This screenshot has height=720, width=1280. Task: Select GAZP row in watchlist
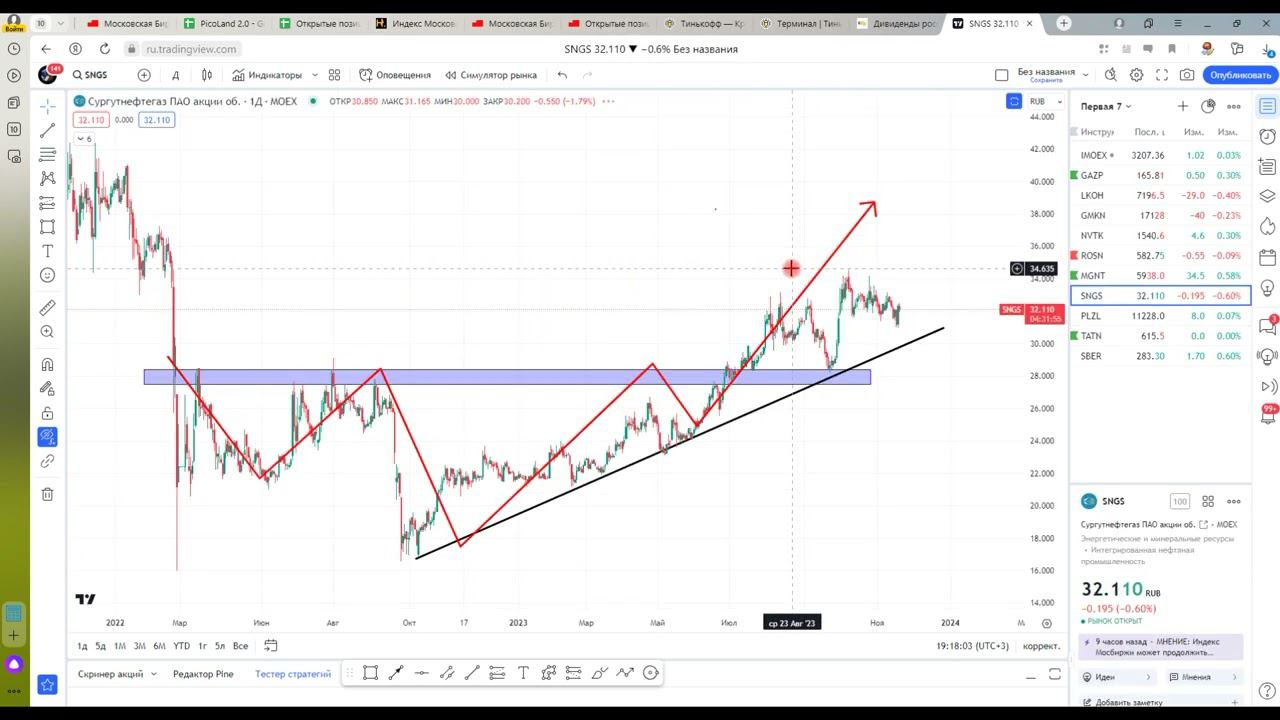(x=1160, y=175)
